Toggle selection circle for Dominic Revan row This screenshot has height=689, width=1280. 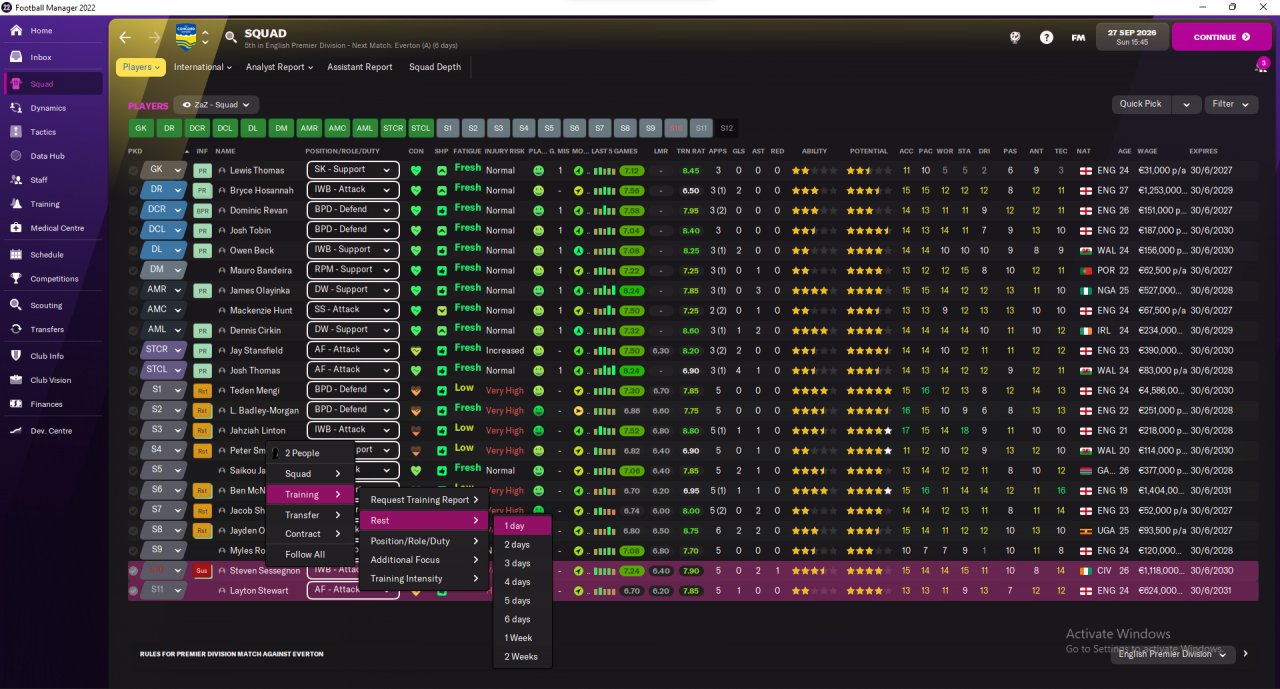(x=134, y=210)
